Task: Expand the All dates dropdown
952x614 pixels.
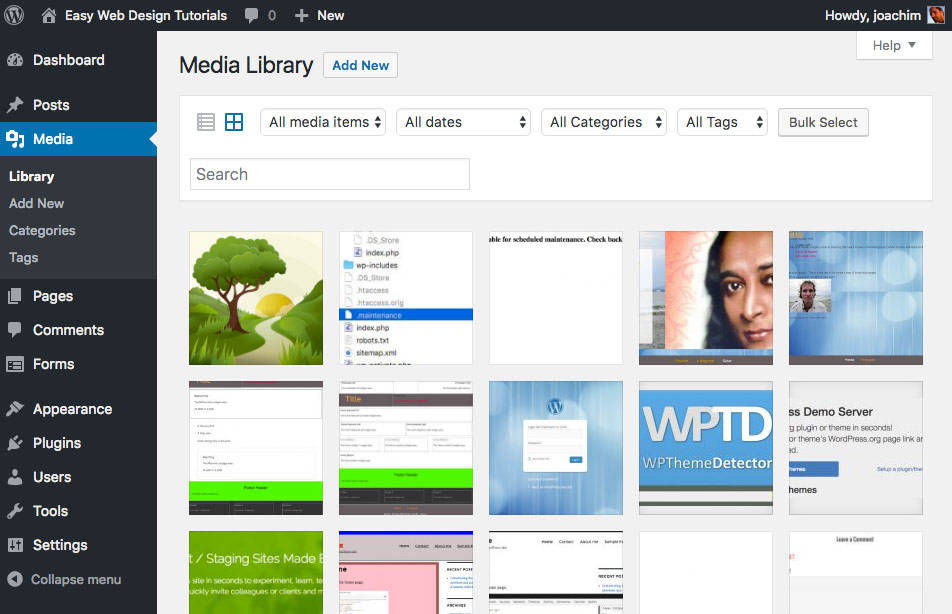Action: 463,121
